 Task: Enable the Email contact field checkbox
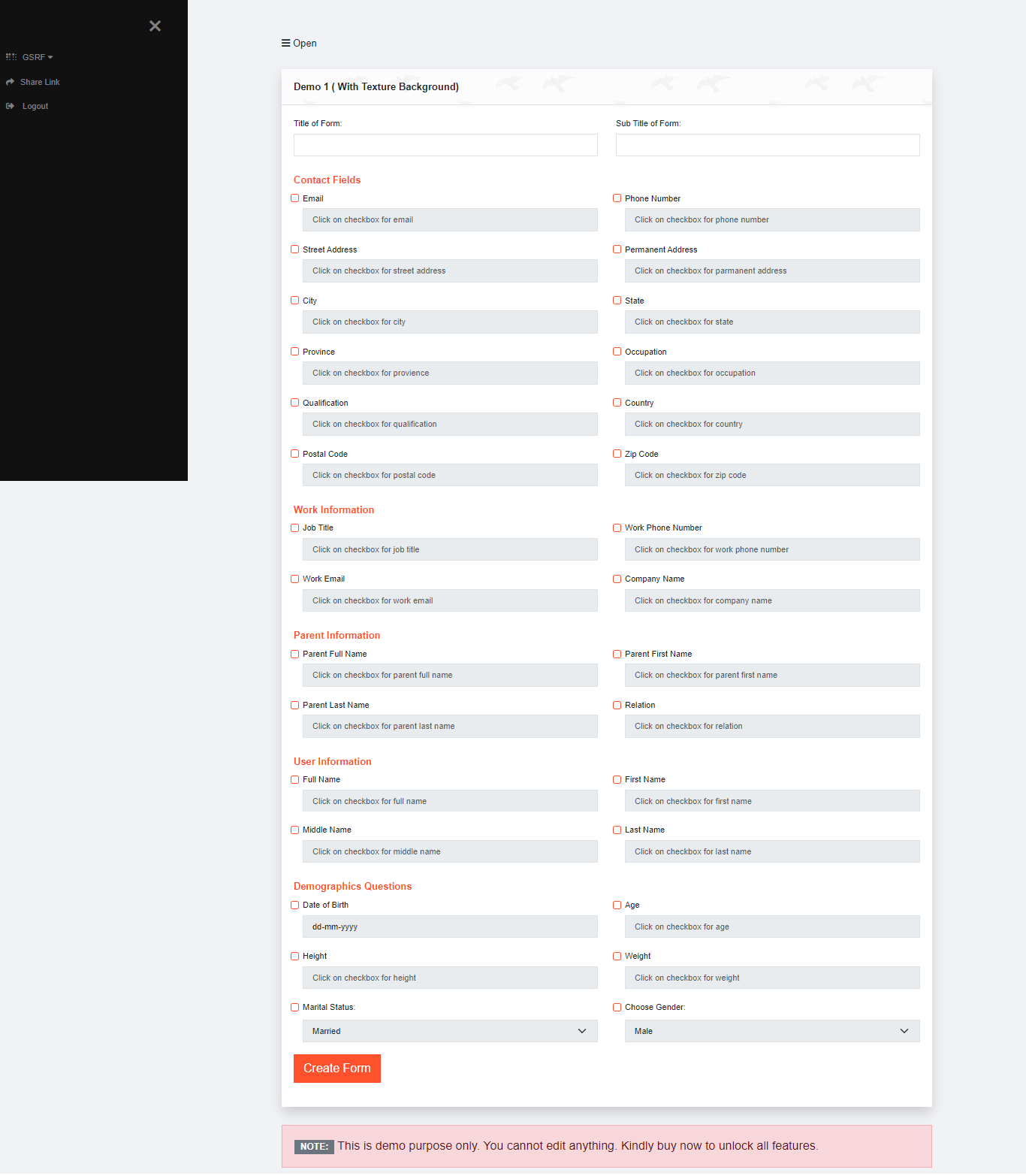tap(294, 198)
